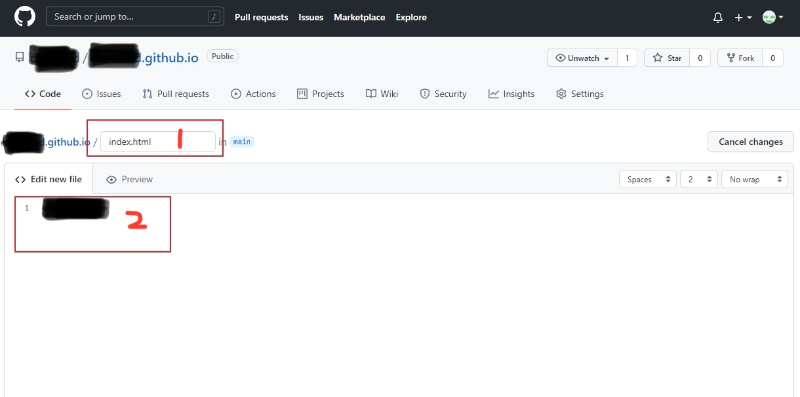Star this repository
The width and height of the screenshot is (800, 397).
click(x=667, y=58)
